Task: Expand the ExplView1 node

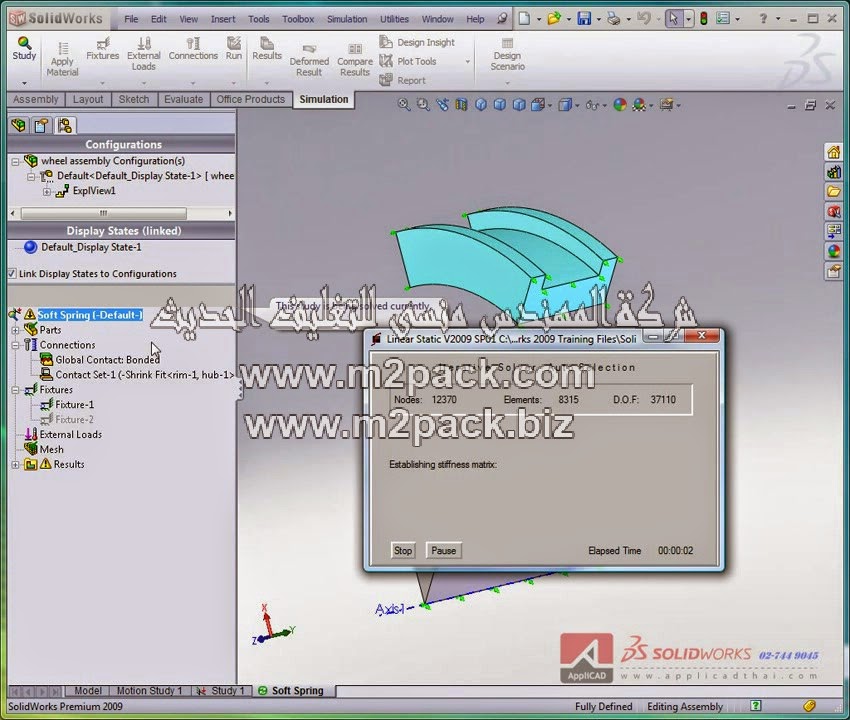Action: pos(47,191)
